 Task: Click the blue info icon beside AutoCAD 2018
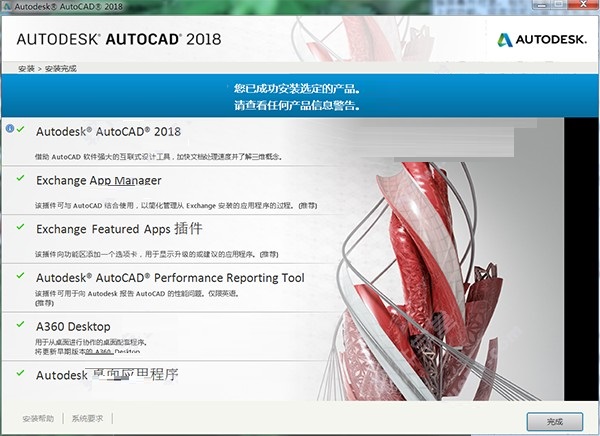click(9, 129)
